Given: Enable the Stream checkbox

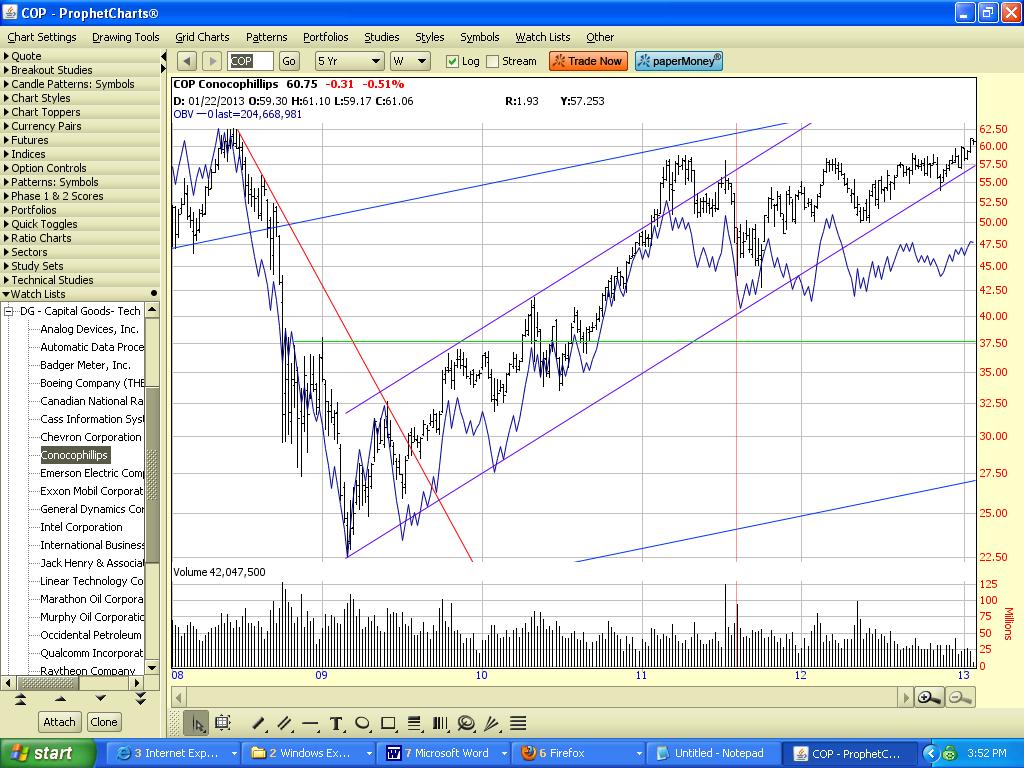Looking at the screenshot, I should coord(493,61).
